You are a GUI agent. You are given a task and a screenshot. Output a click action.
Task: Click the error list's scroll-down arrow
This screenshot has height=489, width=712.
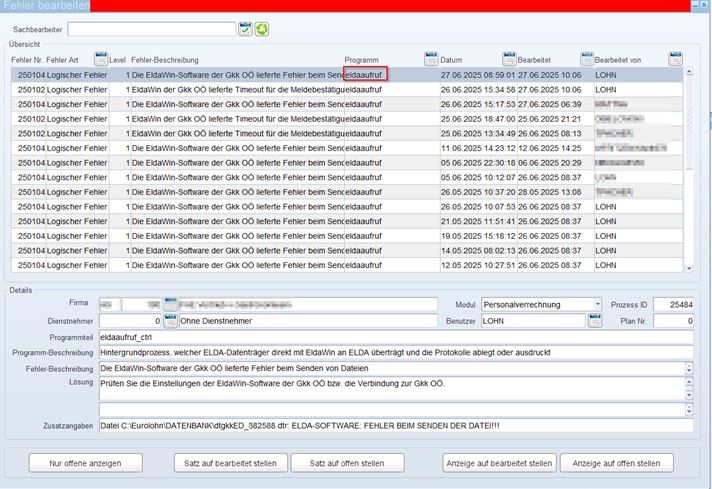[688, 268]
